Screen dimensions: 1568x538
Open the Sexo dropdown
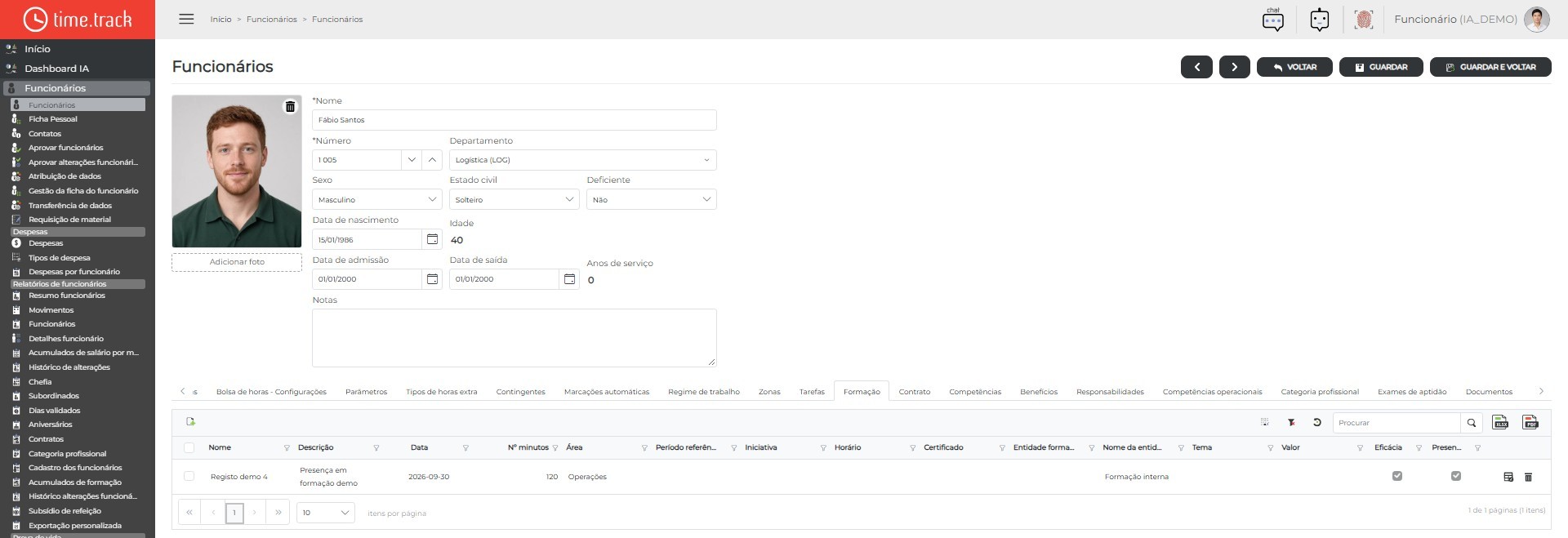point(377,199)
